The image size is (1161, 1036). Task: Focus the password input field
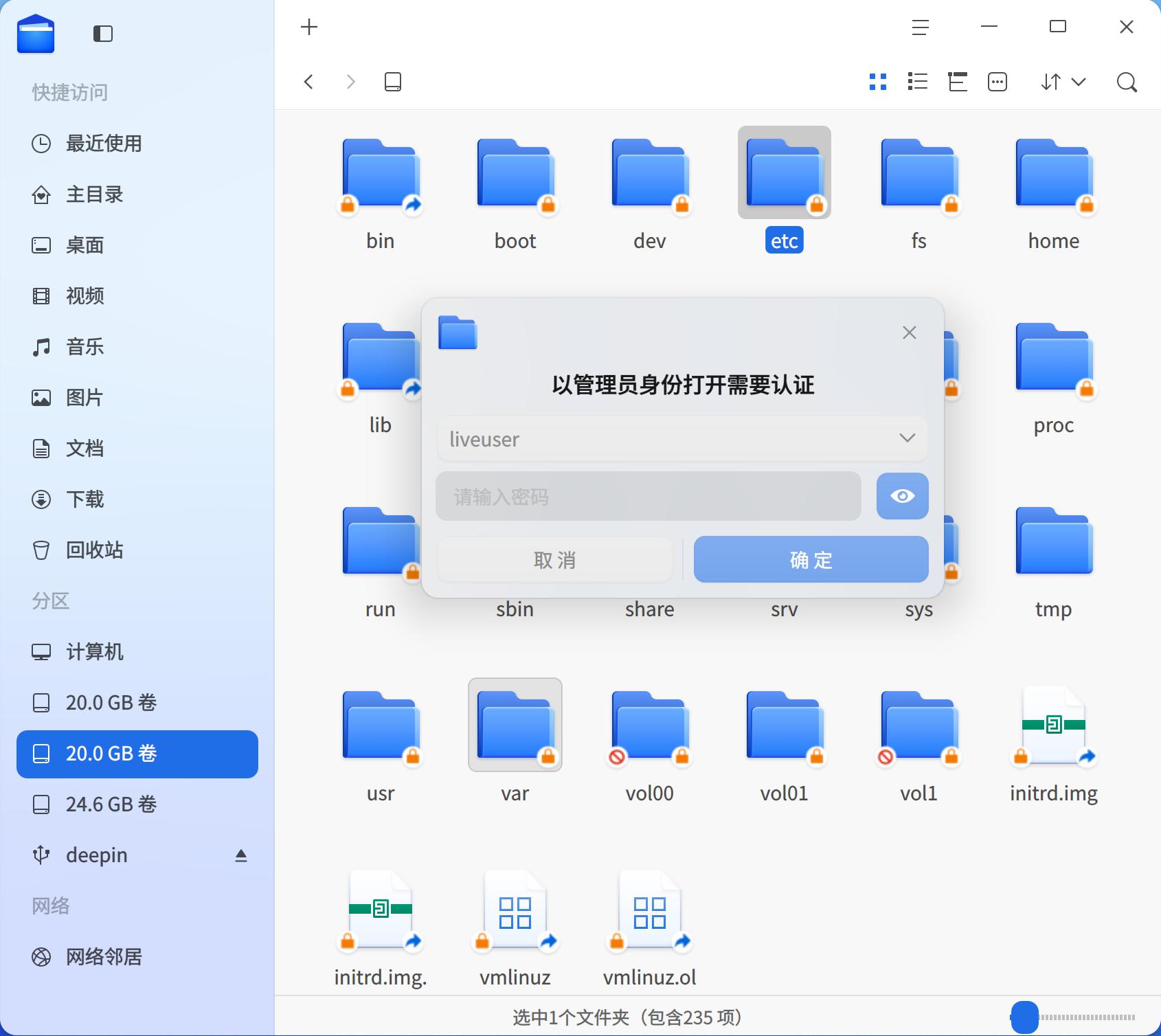[x=648, y=496]
